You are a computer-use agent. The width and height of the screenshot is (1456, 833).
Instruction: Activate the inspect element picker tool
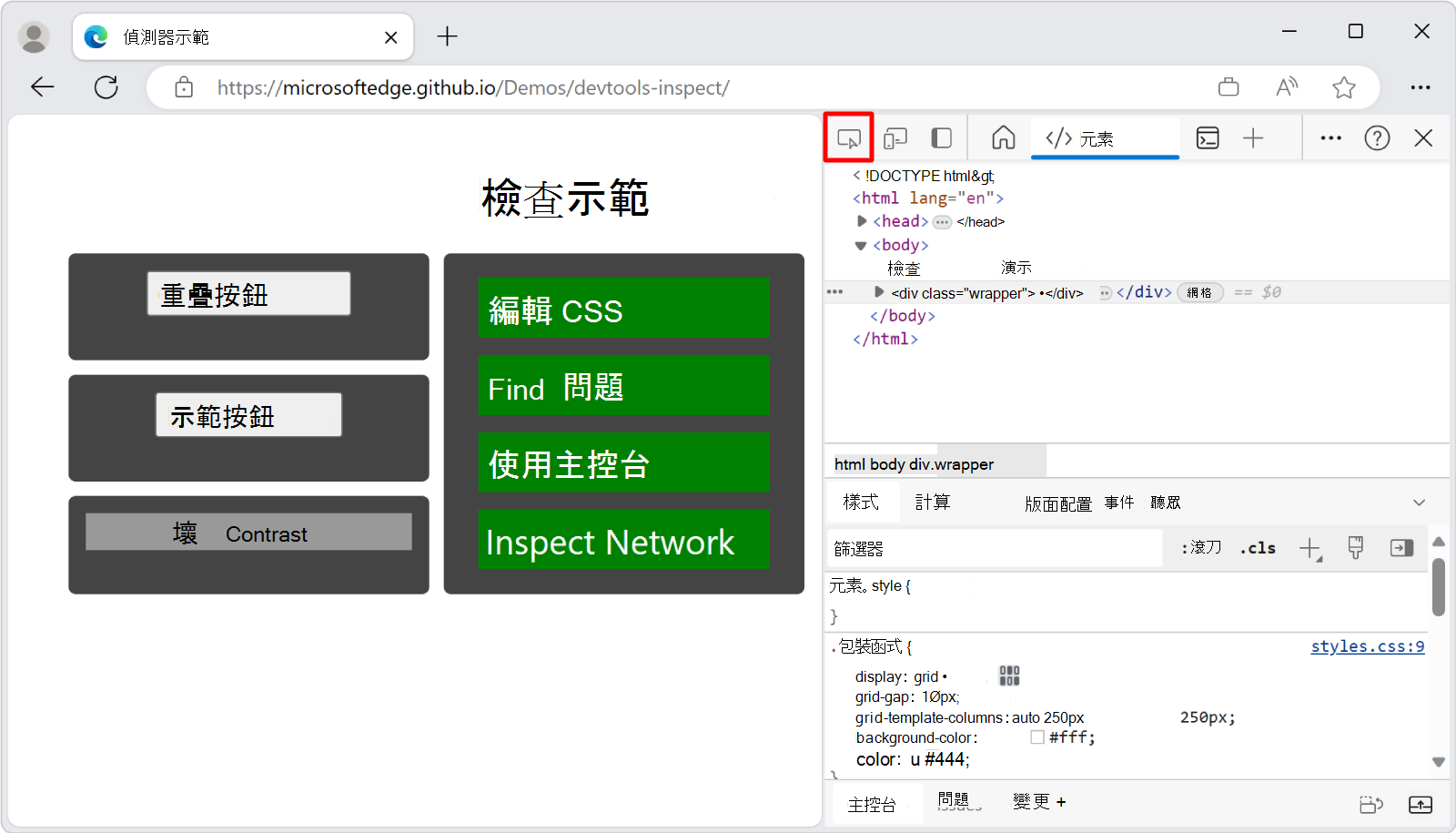848,137
